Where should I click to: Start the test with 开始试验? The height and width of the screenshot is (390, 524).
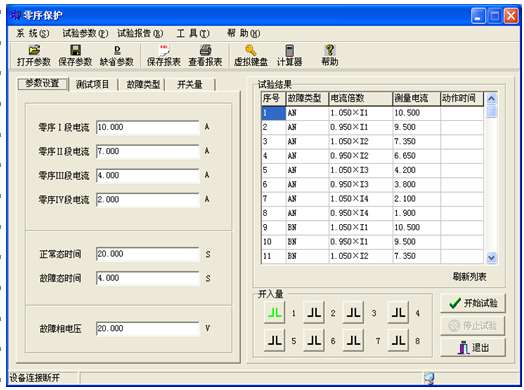473,303
